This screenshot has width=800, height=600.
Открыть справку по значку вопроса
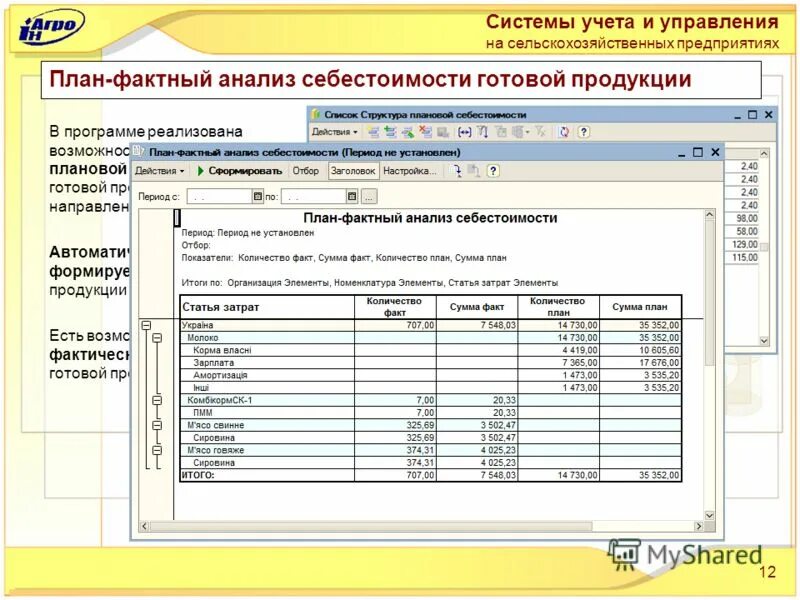(x=491, y=172)
